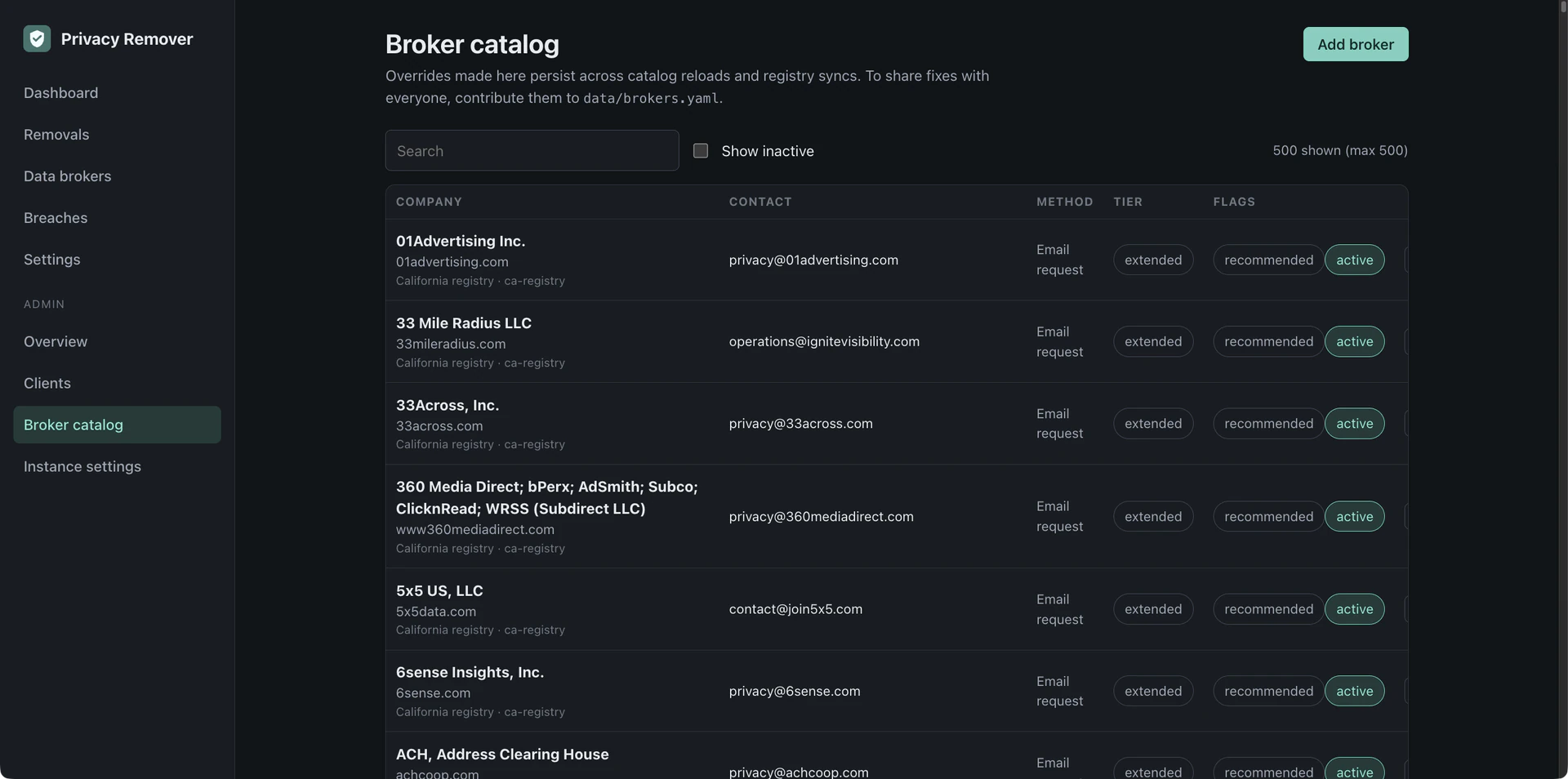The height and width of the screenshot is (779, 1568).
Task: Click active badge for 6sense Insights
Action: coord(1355,691)
